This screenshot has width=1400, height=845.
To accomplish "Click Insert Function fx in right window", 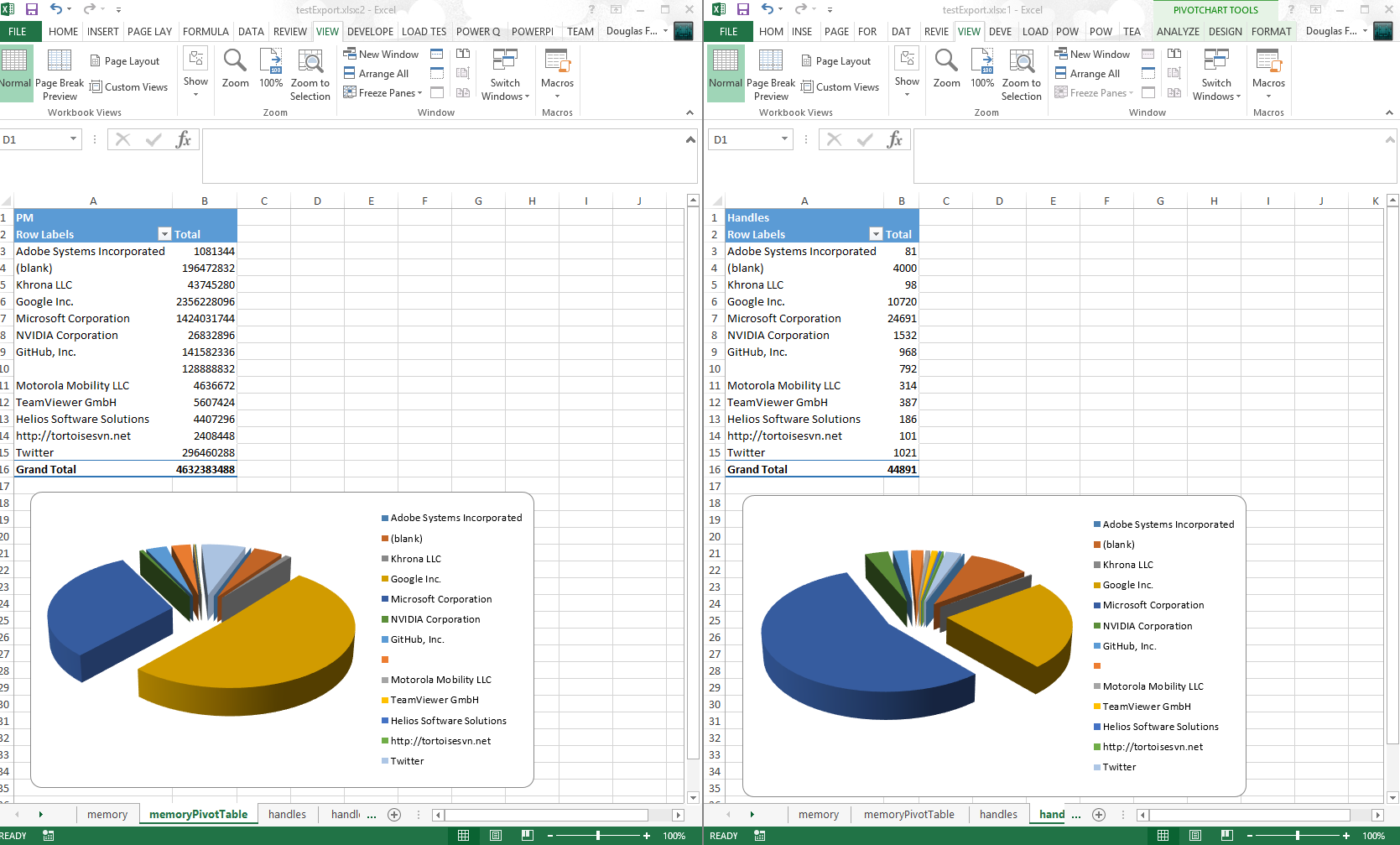I will point(895,139).
